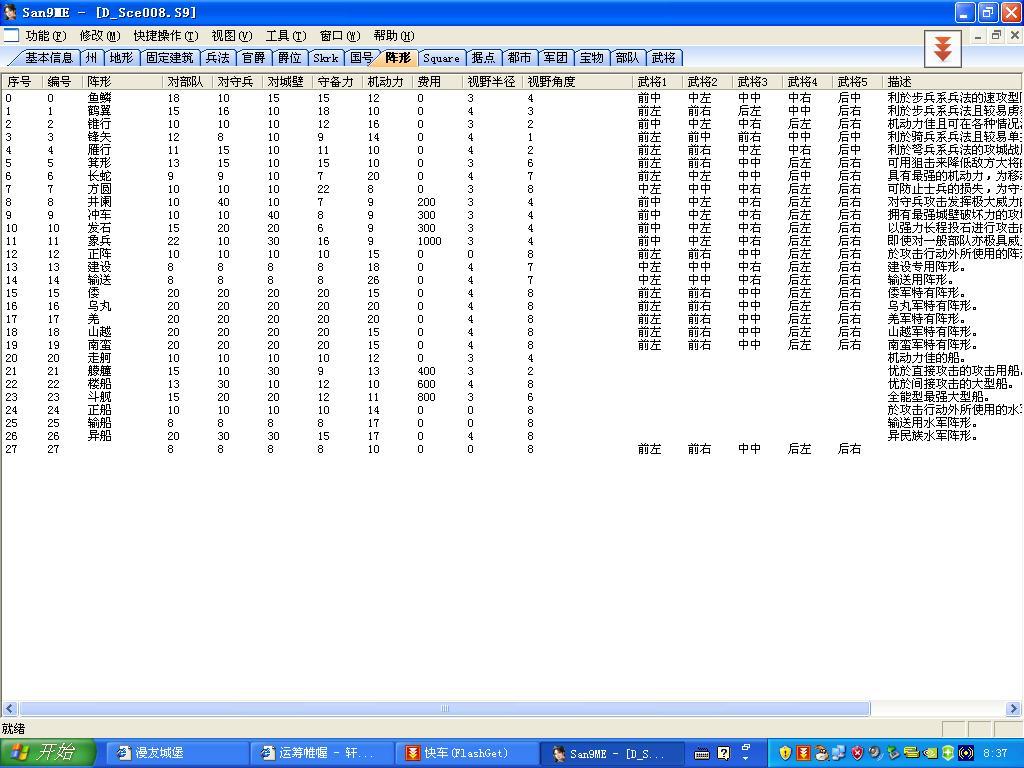
Task: Sort by the 机动力 column header
Action: coord(385,82)
